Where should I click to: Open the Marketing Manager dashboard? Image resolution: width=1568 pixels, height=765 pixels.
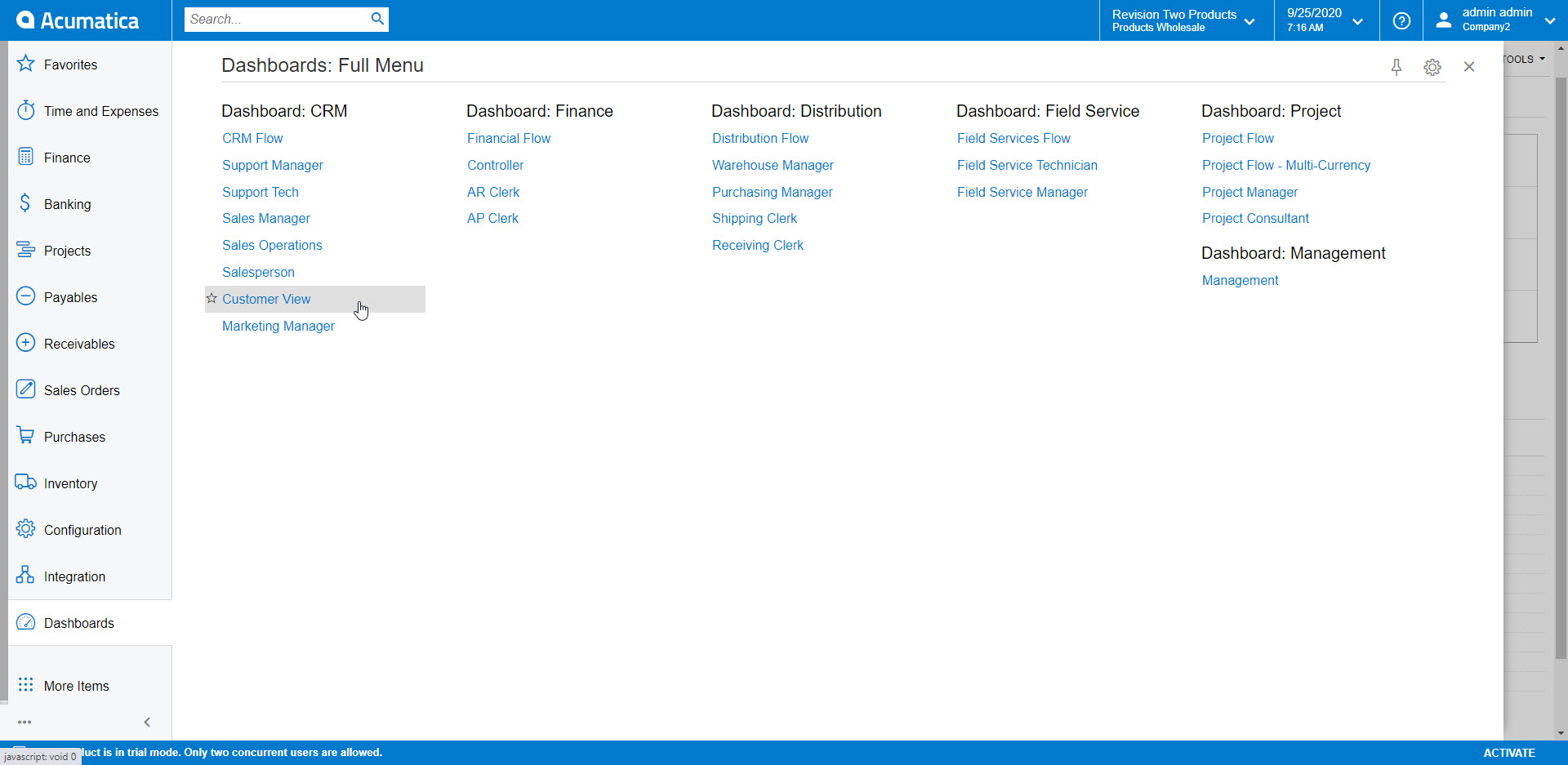[278, 326]
